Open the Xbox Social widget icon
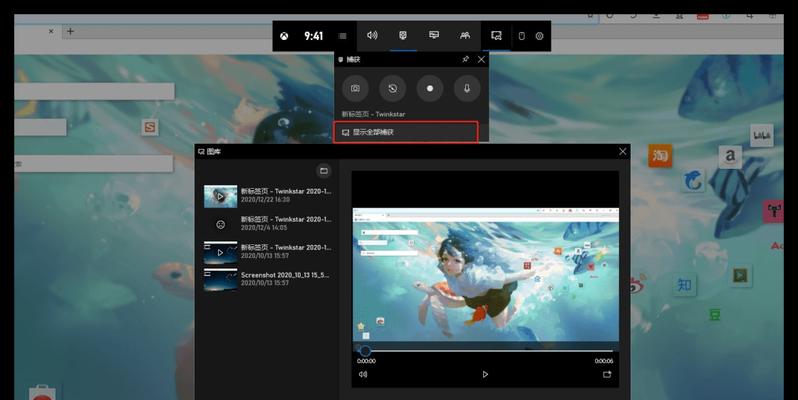This screenshot has width=798, height=400. click(465, 35)
